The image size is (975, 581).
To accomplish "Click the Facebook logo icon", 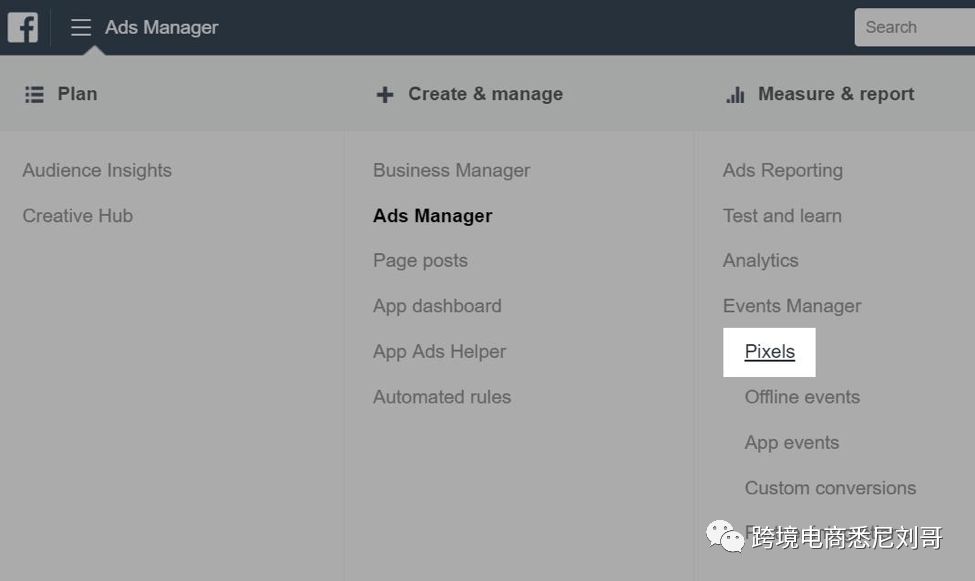I will tap(22, 27).
